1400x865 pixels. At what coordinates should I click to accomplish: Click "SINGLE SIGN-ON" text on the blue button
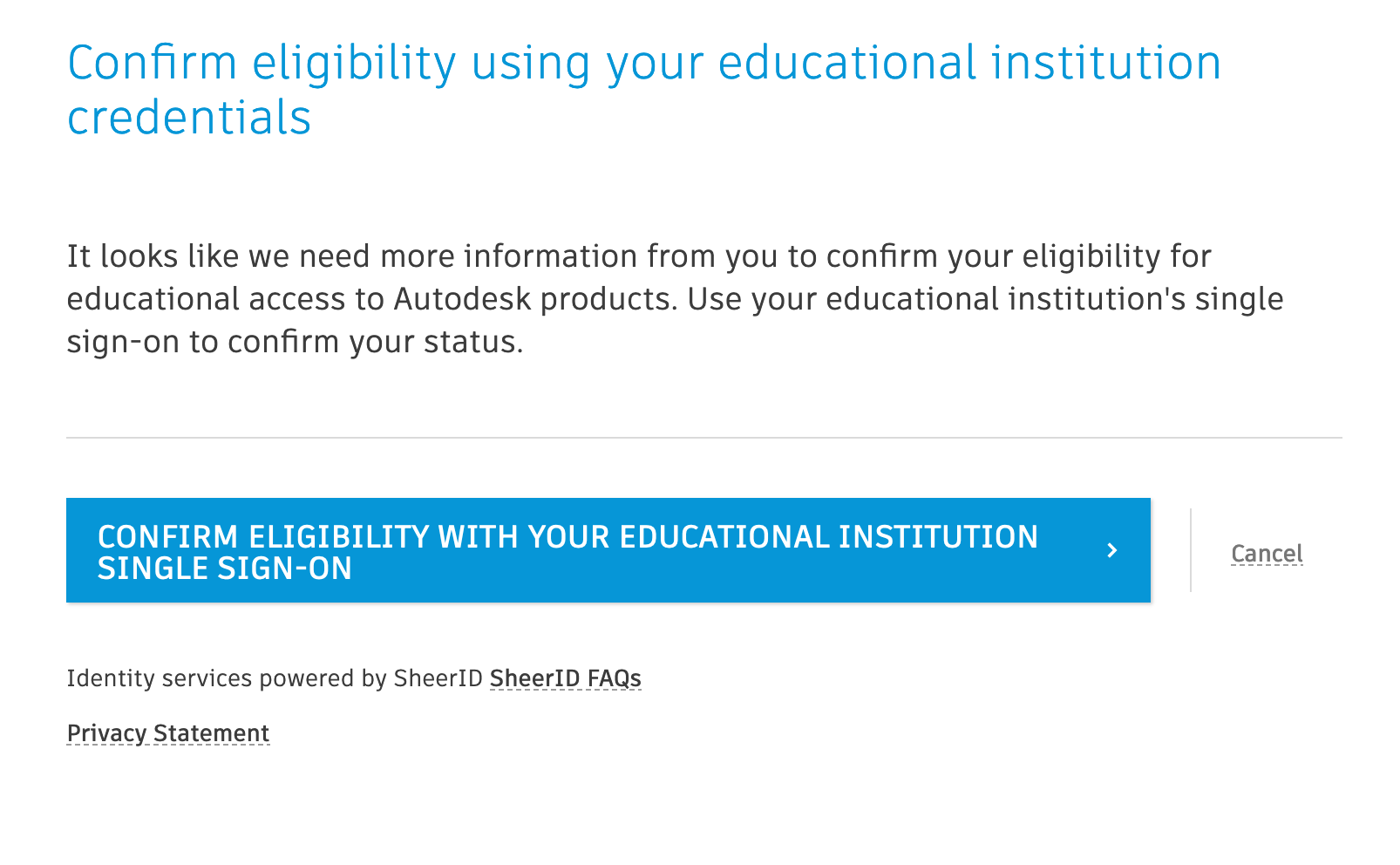pos(225,569)
